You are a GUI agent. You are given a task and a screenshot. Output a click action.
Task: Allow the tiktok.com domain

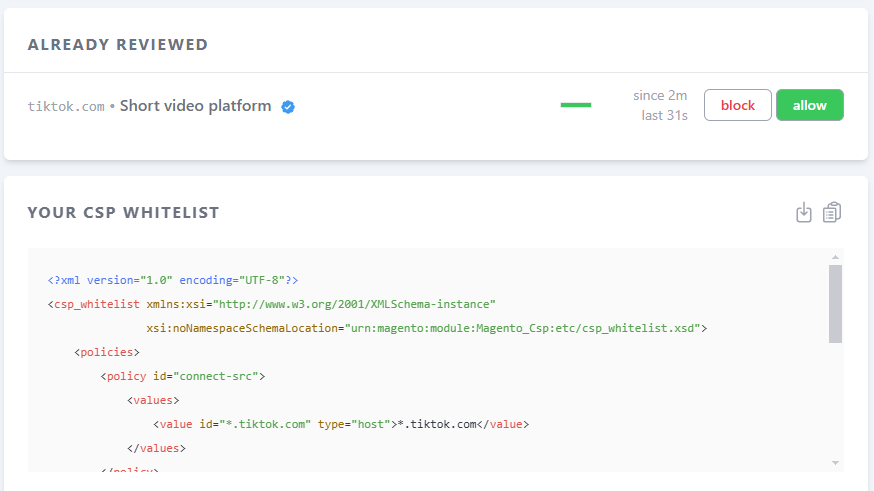(810, 105)
